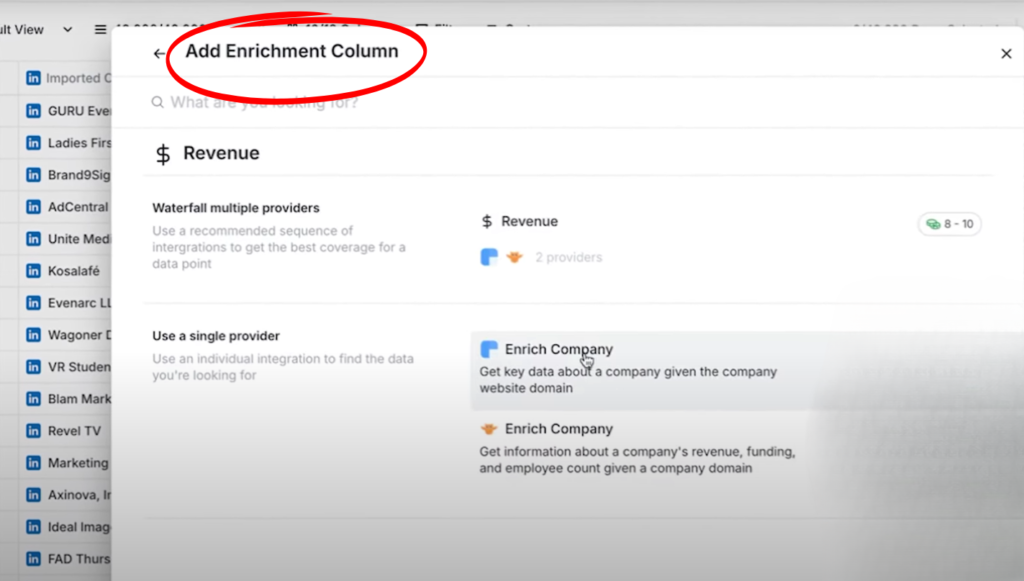The width and height of the screenshot is (1024, 581).
Task: Click the blue provider logo under Revenue
Action: tap(489, 257)
